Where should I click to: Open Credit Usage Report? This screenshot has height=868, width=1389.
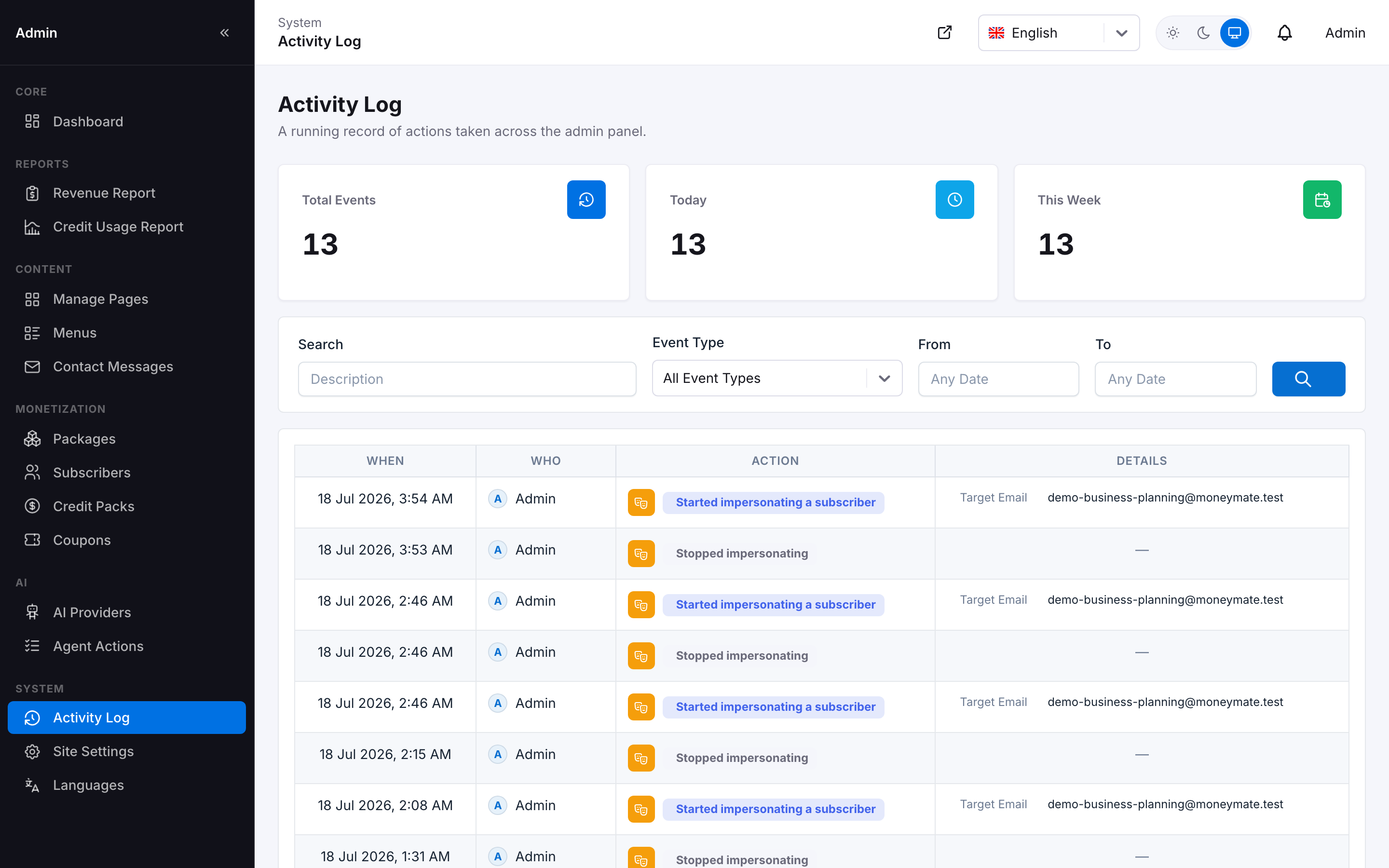coord(126,227)
